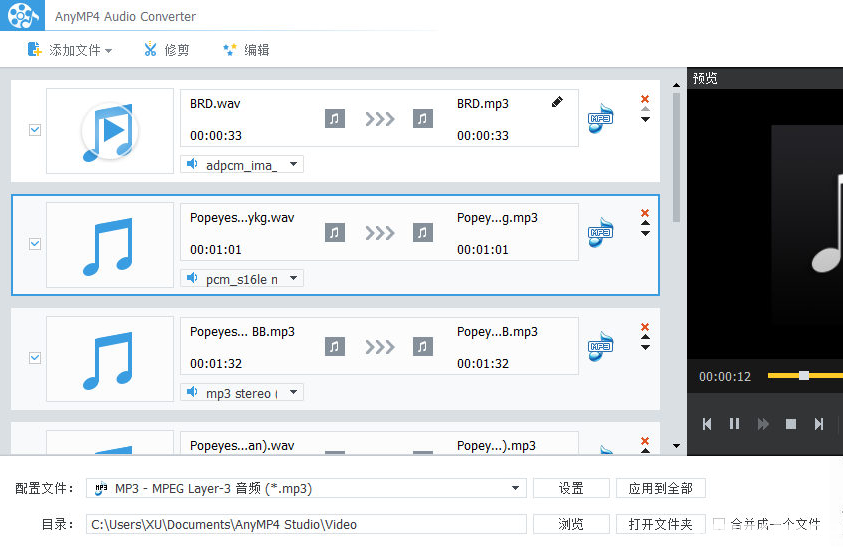
Task: Toggle the checkbox for BRD.wav
Action: tap(35, 130)
